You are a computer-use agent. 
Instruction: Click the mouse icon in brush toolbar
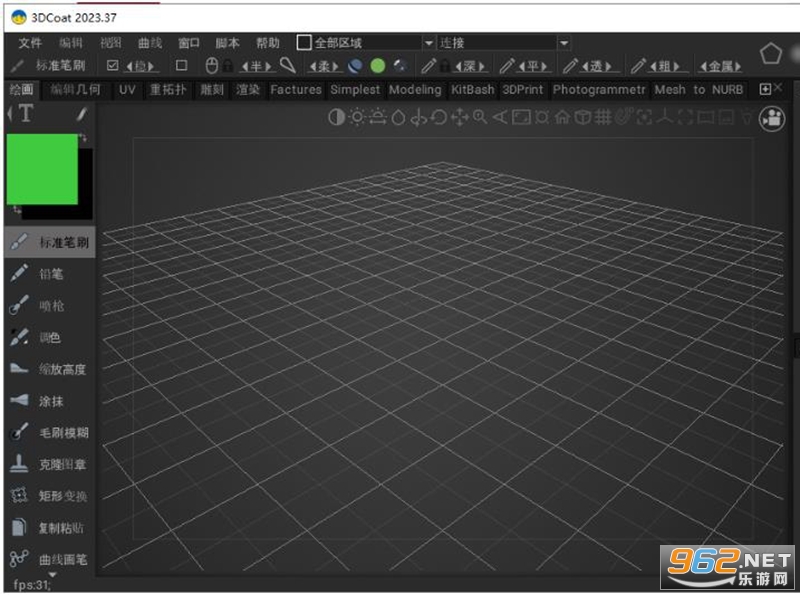click(x=212, y=66)
